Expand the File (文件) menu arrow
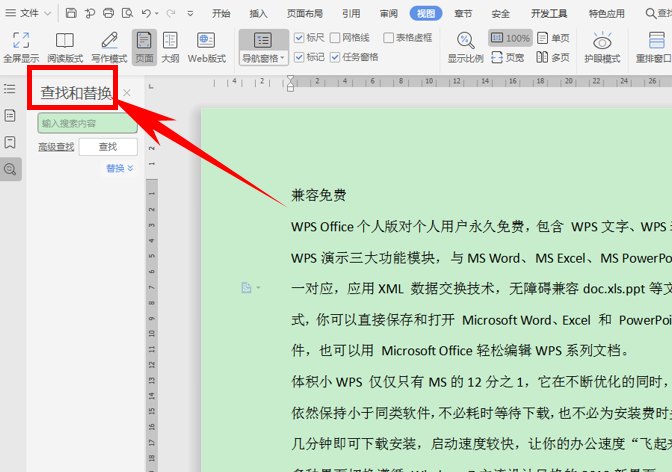Viewport: 672px width, 472px height. 48,14
